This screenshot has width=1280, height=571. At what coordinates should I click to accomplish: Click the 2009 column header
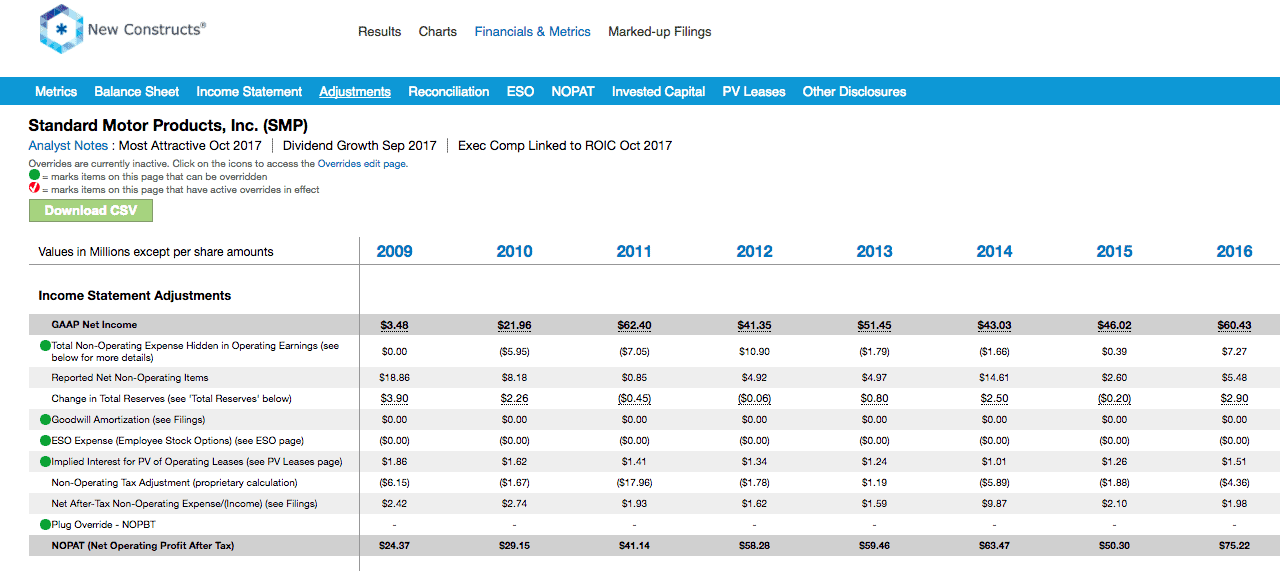[394, 252]
